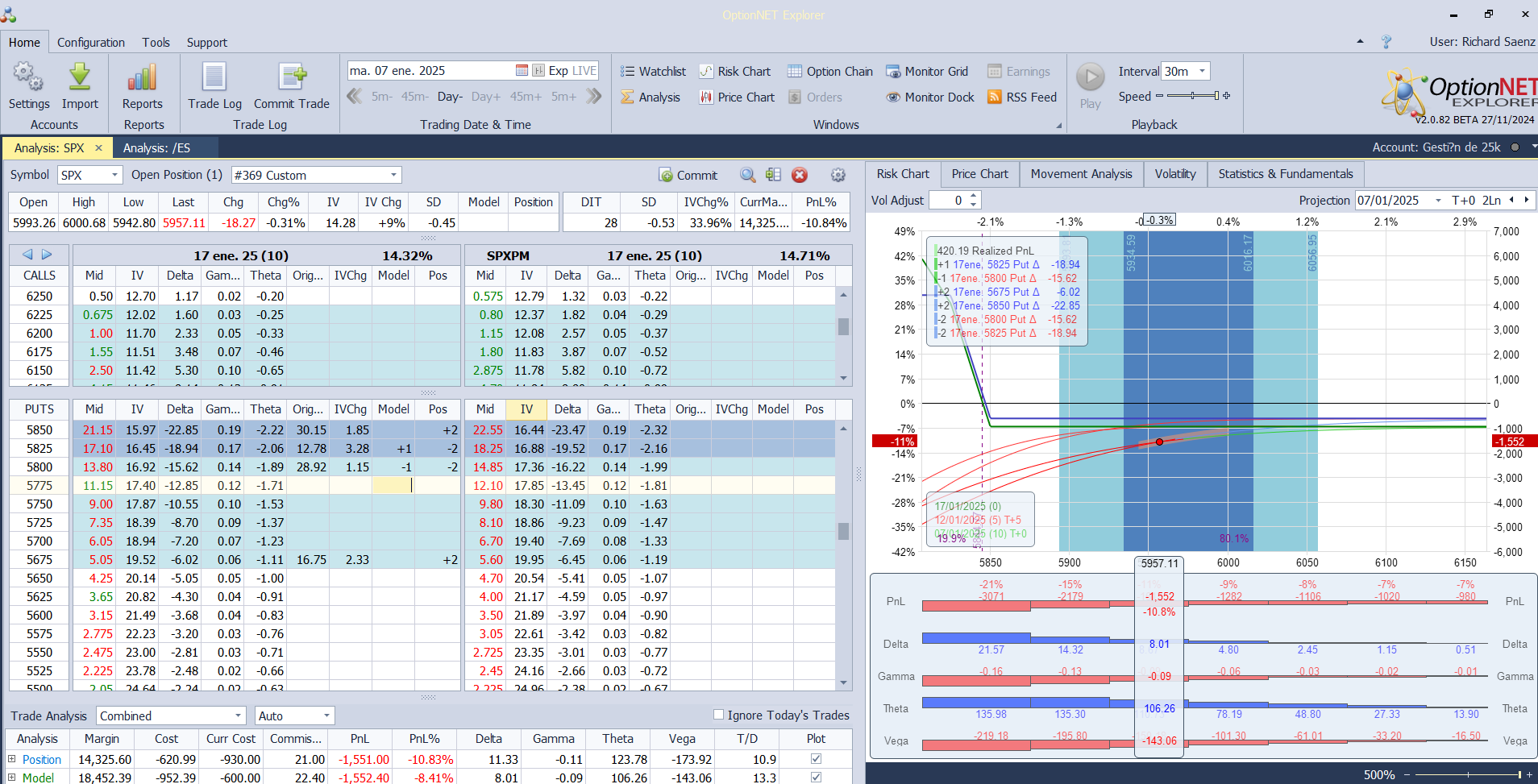The width and height of the screenshot is (1538, 784).
Task: Move projection back with left arrow
Action: 1511,200
